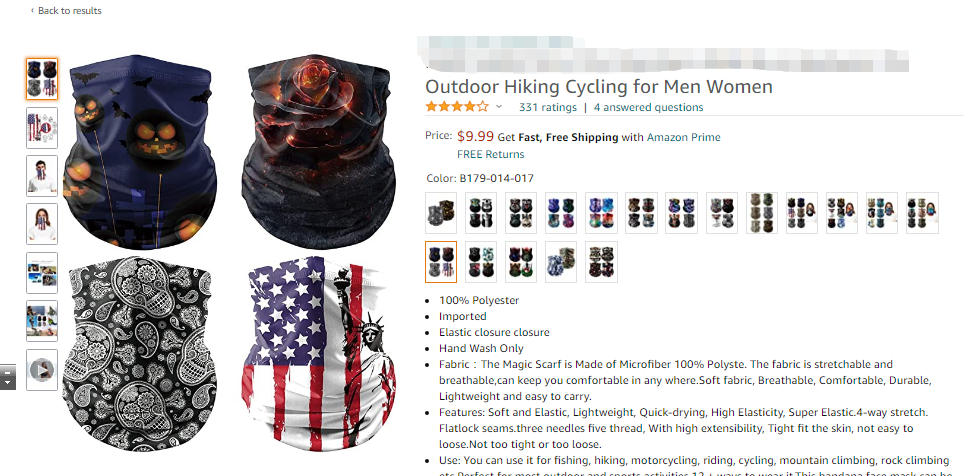
Task: Open ratings breakdown chevron beside stars
Action: [499, 107]
